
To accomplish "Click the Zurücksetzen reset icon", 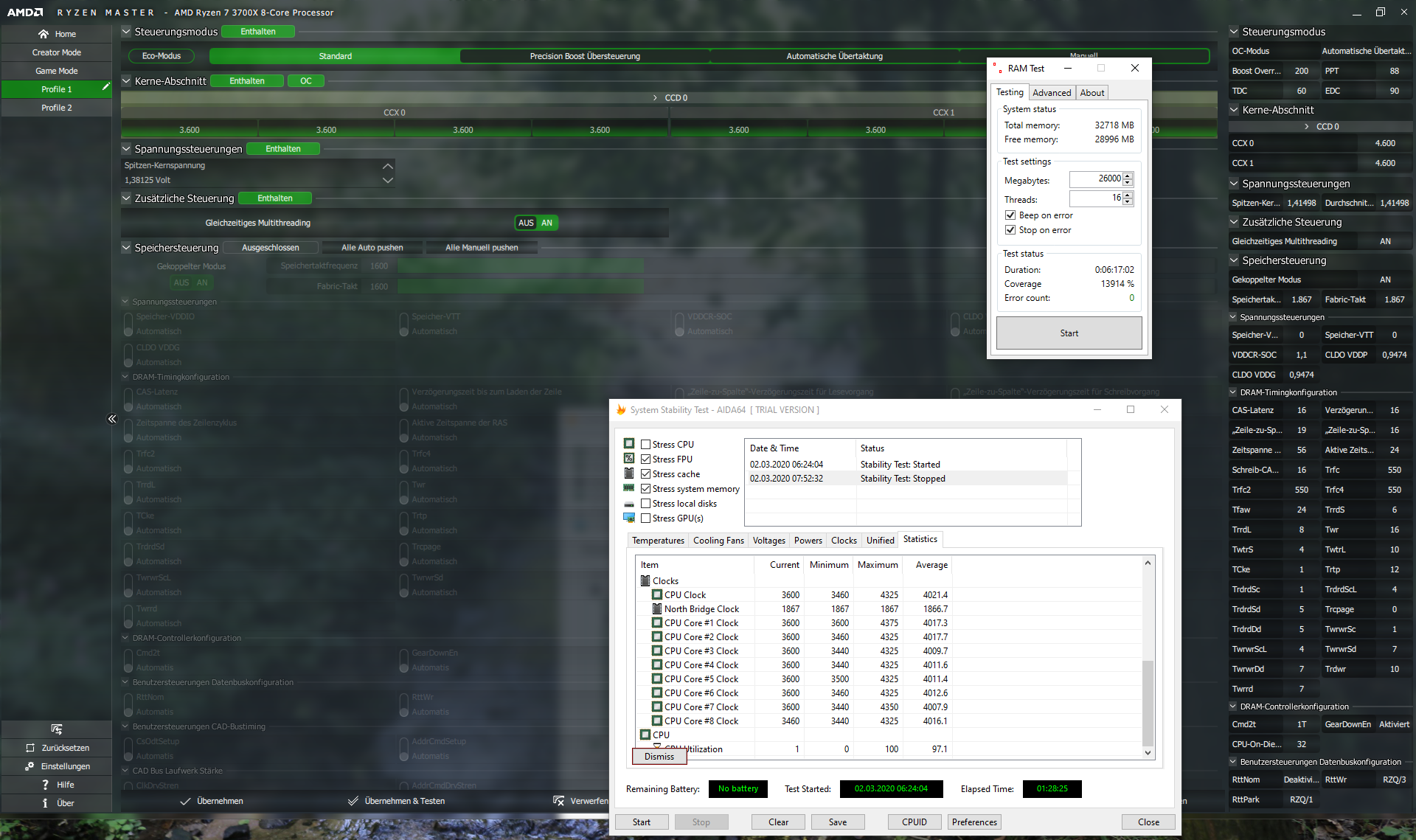I will tap(30, 748).
